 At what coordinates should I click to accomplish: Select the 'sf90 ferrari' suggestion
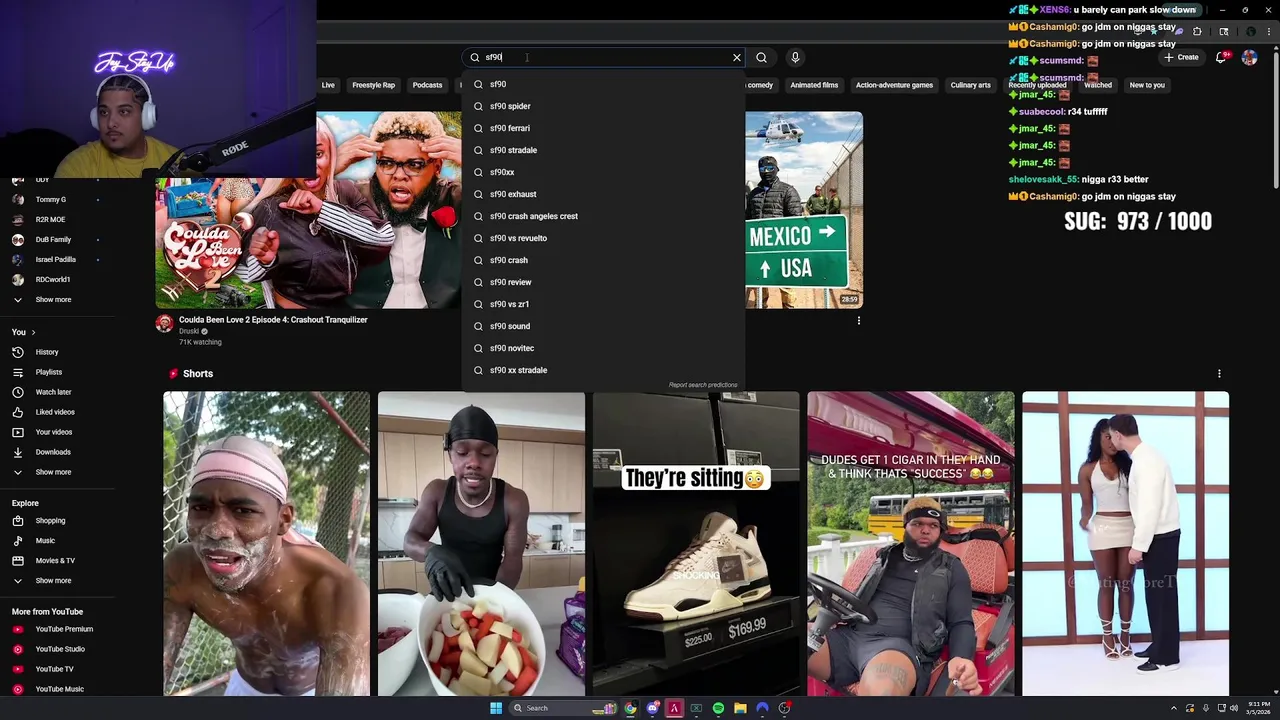point(603,128)
